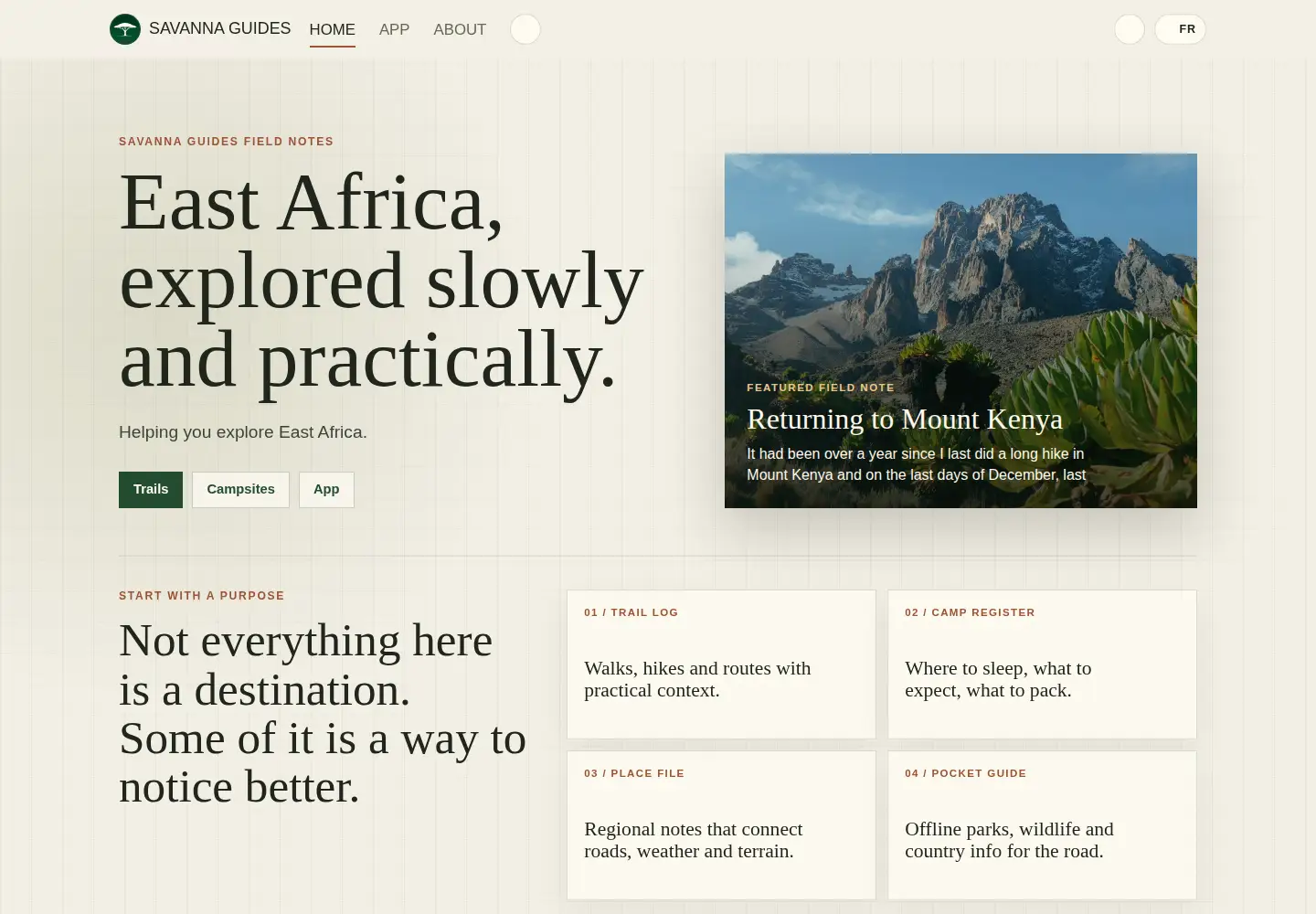Go to the ABOUT page
Image resolution: width=1316 pixels, height=914 pixels.
pyautogui.click(x=460, y=29)
